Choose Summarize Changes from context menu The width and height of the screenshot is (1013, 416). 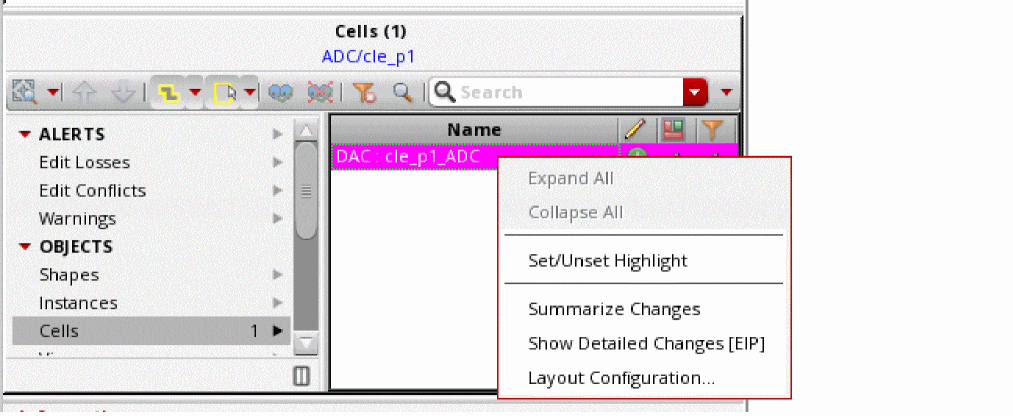click(614, 309)
